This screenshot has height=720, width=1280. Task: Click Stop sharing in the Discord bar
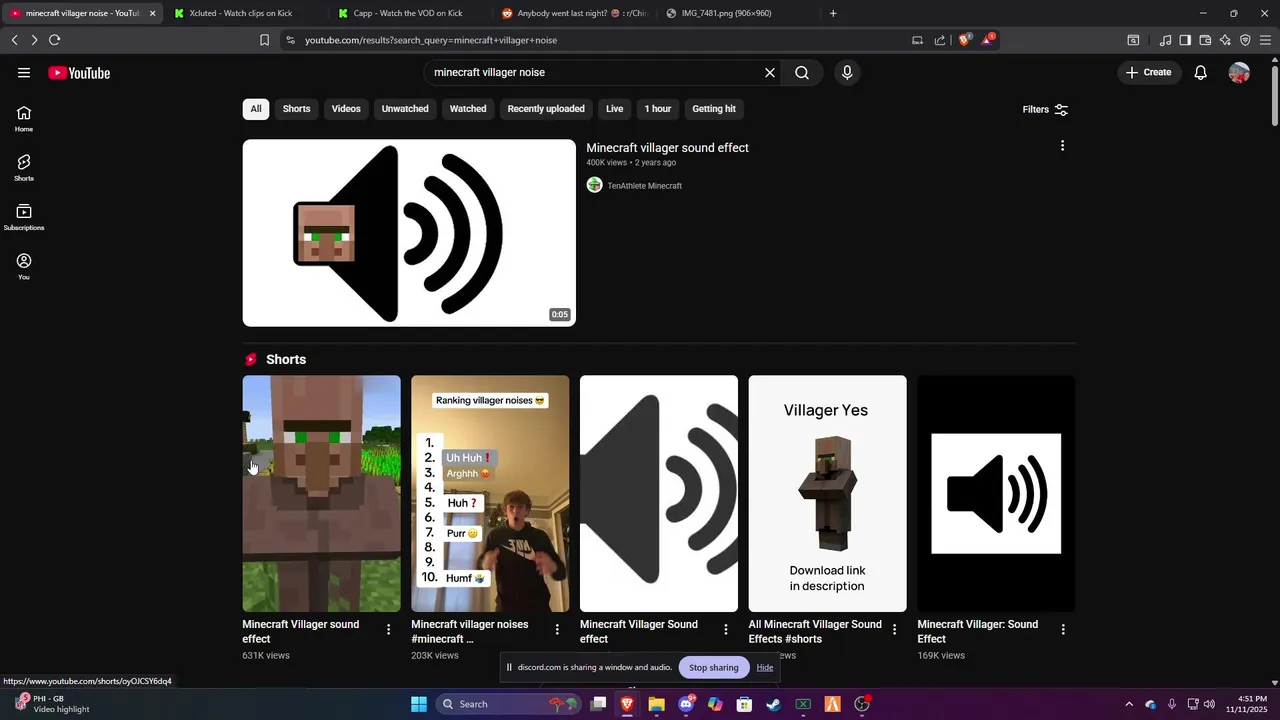tap(714, 667)
